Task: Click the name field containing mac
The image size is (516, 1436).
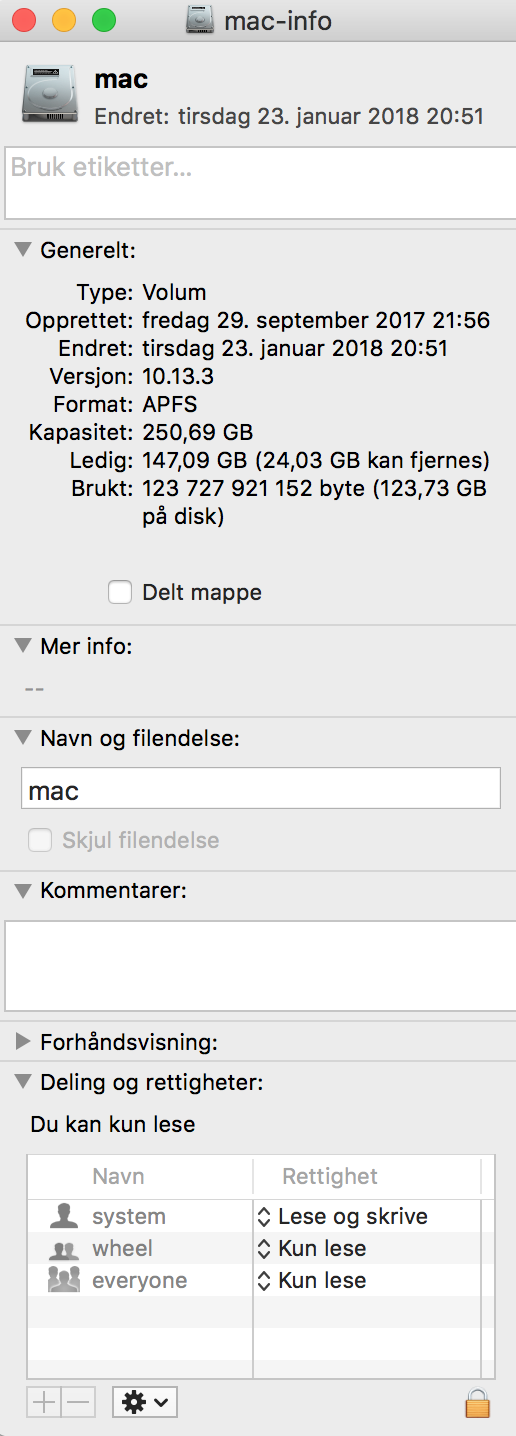Action: click(260, 788)
